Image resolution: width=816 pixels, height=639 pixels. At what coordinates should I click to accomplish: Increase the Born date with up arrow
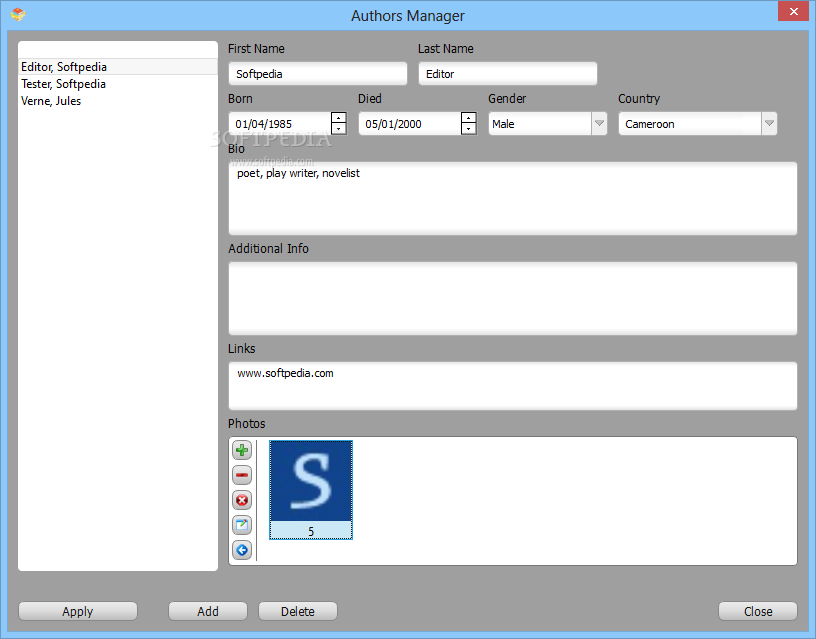pyautogui.click(x=339, y=118)
